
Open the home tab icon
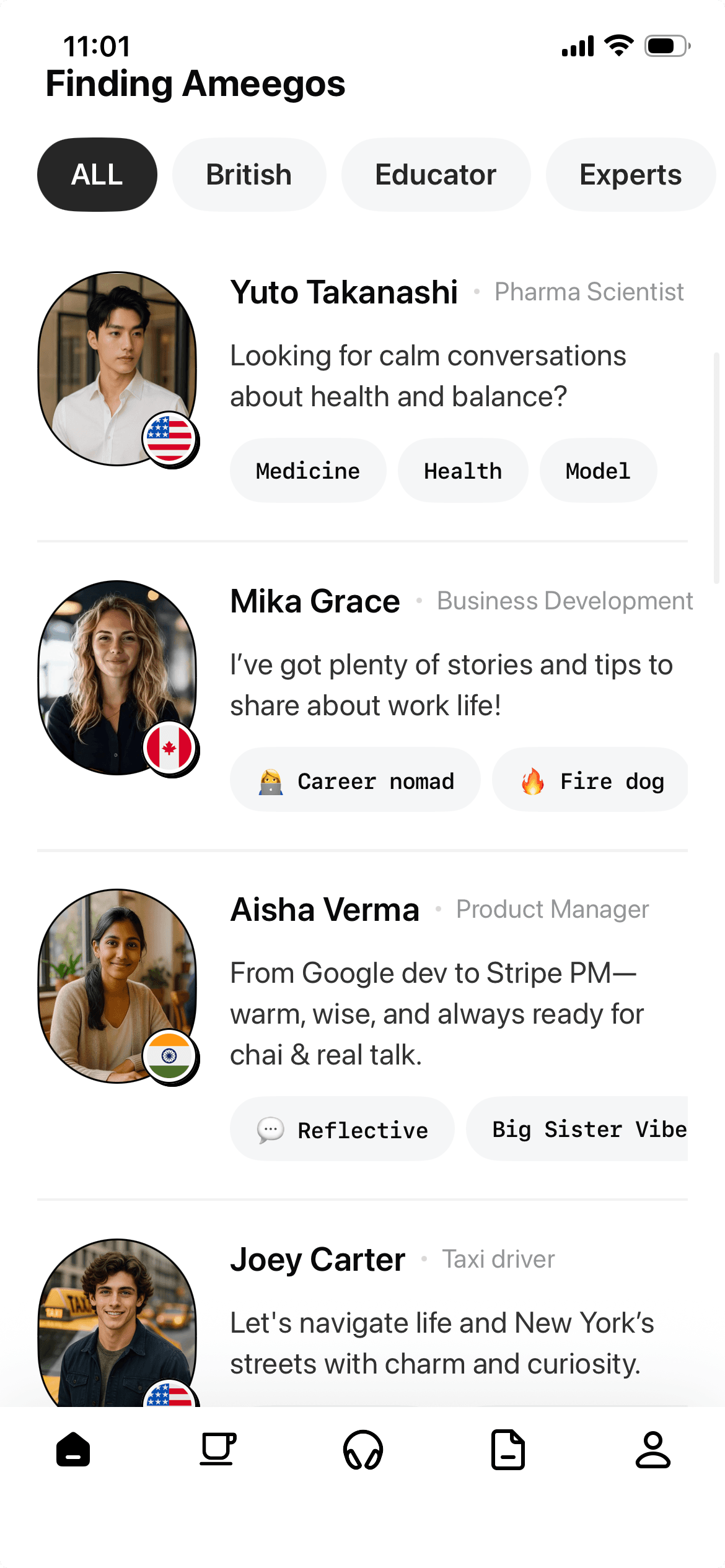tap(73, 1450)
